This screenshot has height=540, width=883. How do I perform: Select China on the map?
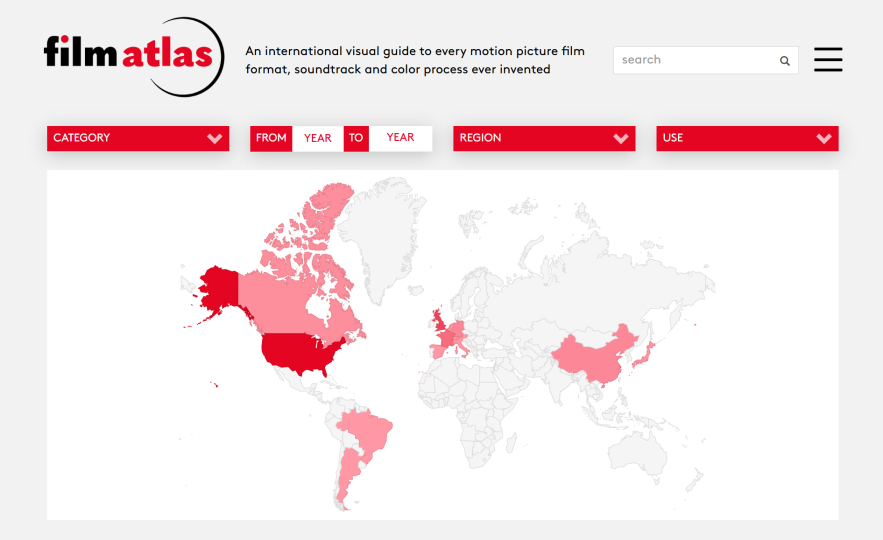pos(591,358)
